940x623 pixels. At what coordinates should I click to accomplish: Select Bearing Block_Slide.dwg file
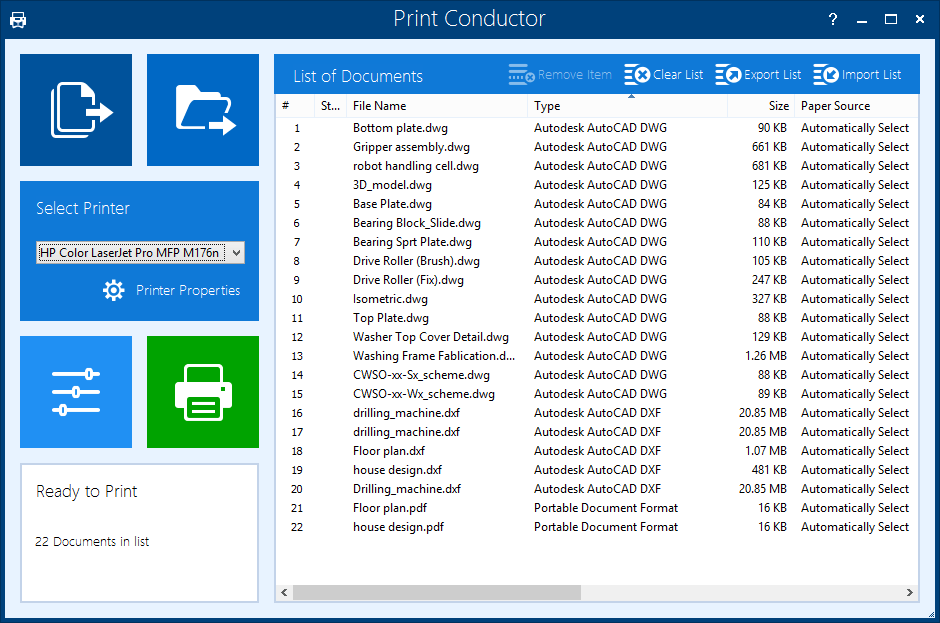coord(417,223)
